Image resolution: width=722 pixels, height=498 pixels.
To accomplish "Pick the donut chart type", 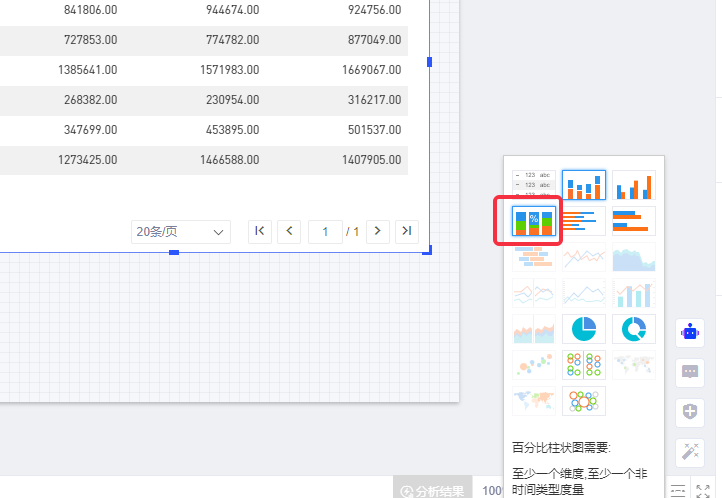I will coord(634,328).
